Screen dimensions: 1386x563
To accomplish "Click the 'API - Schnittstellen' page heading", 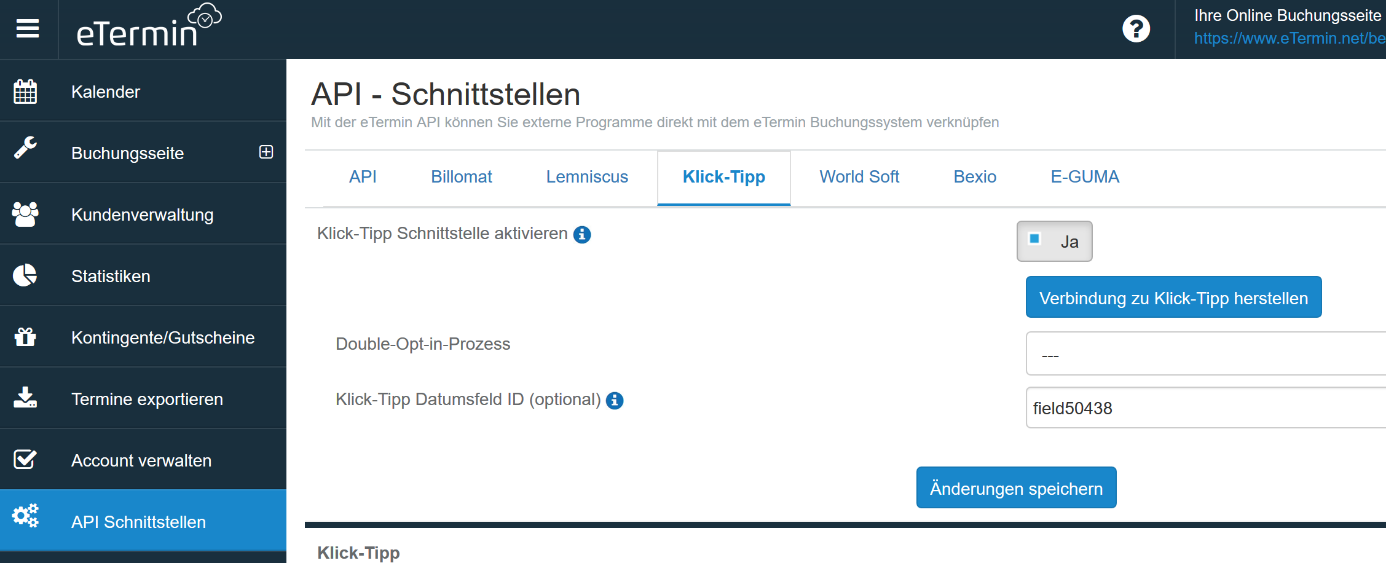I will pos(446,94).
